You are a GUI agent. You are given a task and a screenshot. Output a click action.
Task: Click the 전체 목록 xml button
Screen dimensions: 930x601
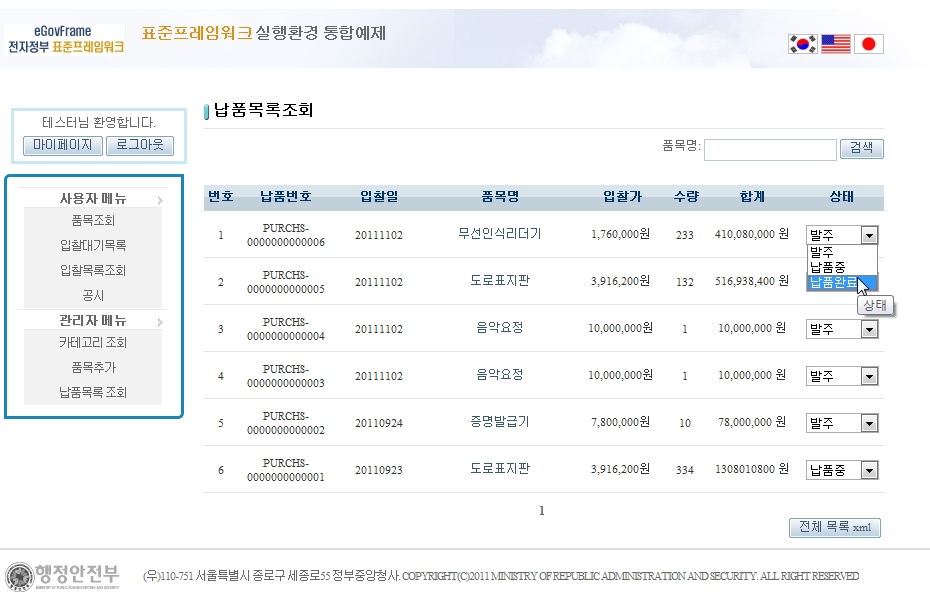(x=835, y=527)
